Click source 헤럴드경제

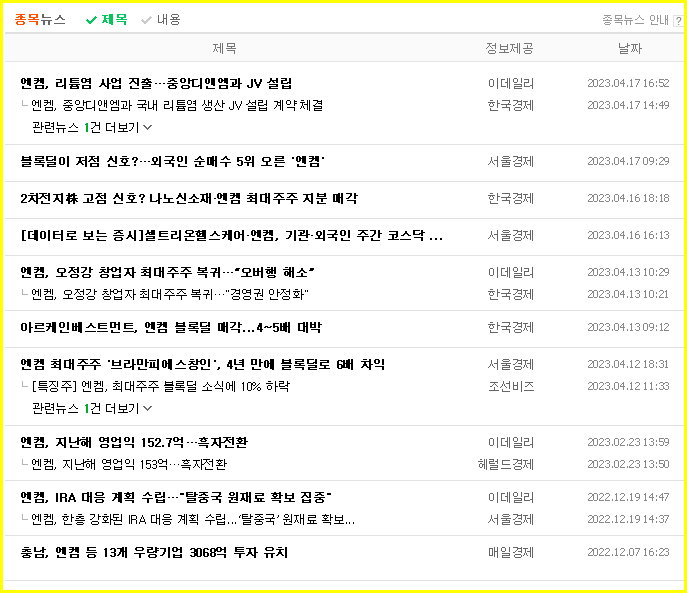coord(506,465)
